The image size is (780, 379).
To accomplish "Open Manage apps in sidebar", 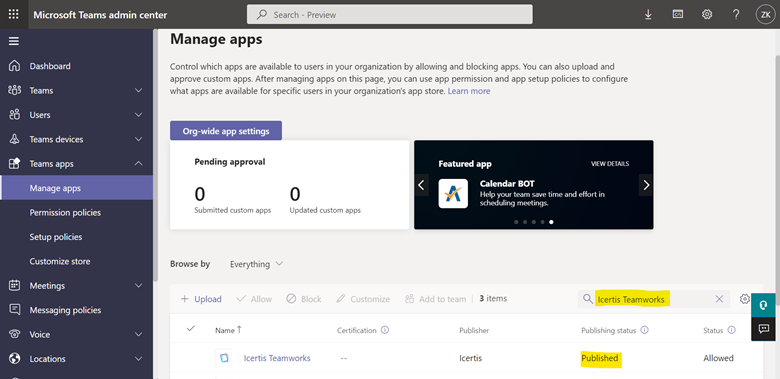I will 77,188.
